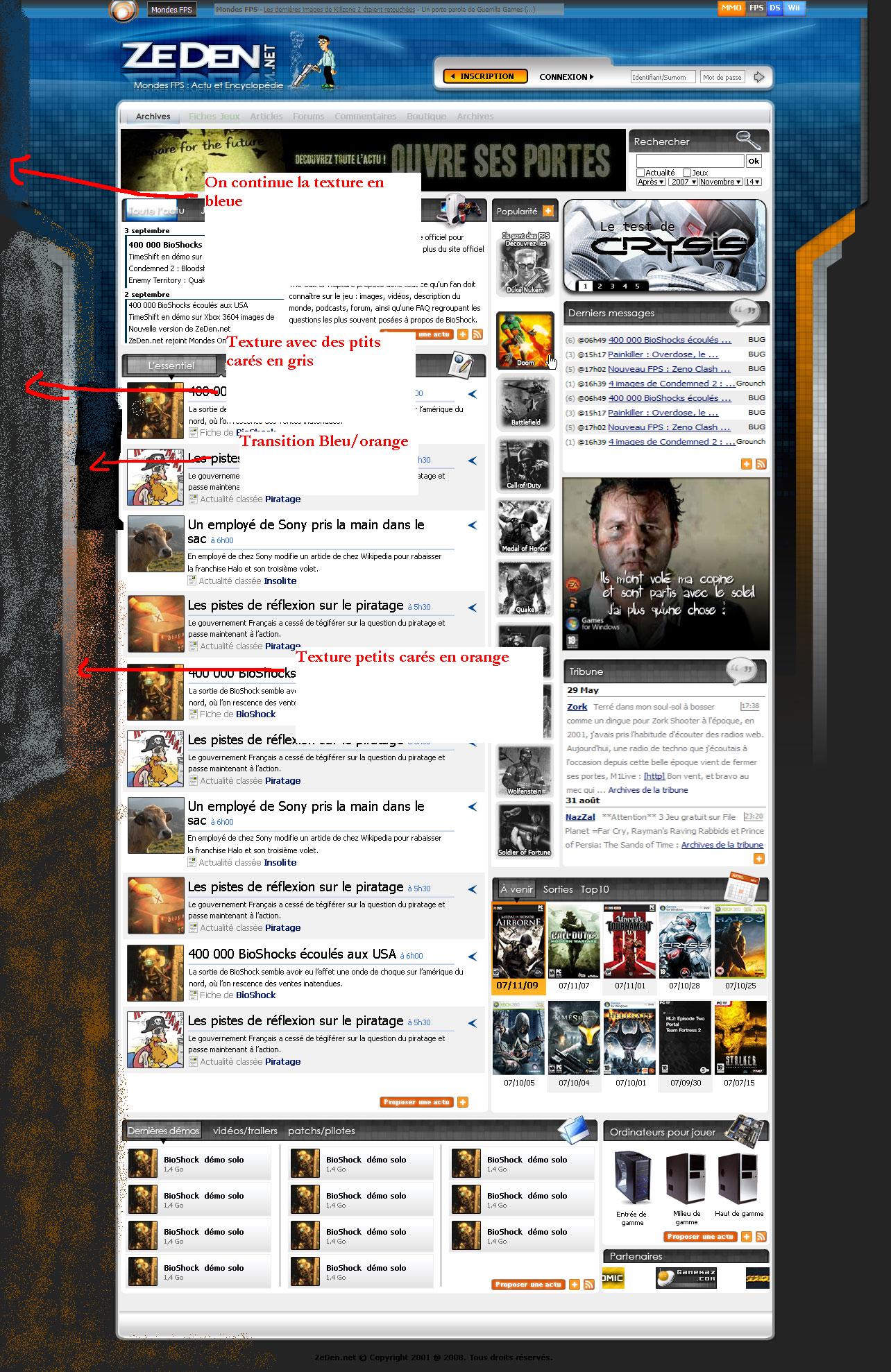The height and width of the screenshot is (1372, 891).
Task: Click the RSS icon under Ordinateurs pour jouer
Action: (x=761, y=1236)
